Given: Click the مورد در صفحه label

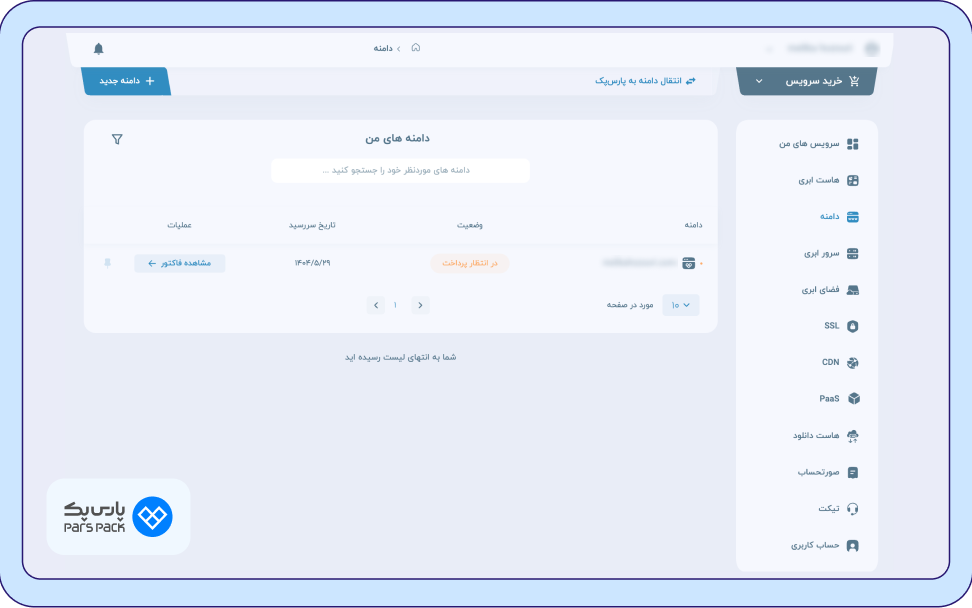Looking at the screenshot, I should coord(630,305).
